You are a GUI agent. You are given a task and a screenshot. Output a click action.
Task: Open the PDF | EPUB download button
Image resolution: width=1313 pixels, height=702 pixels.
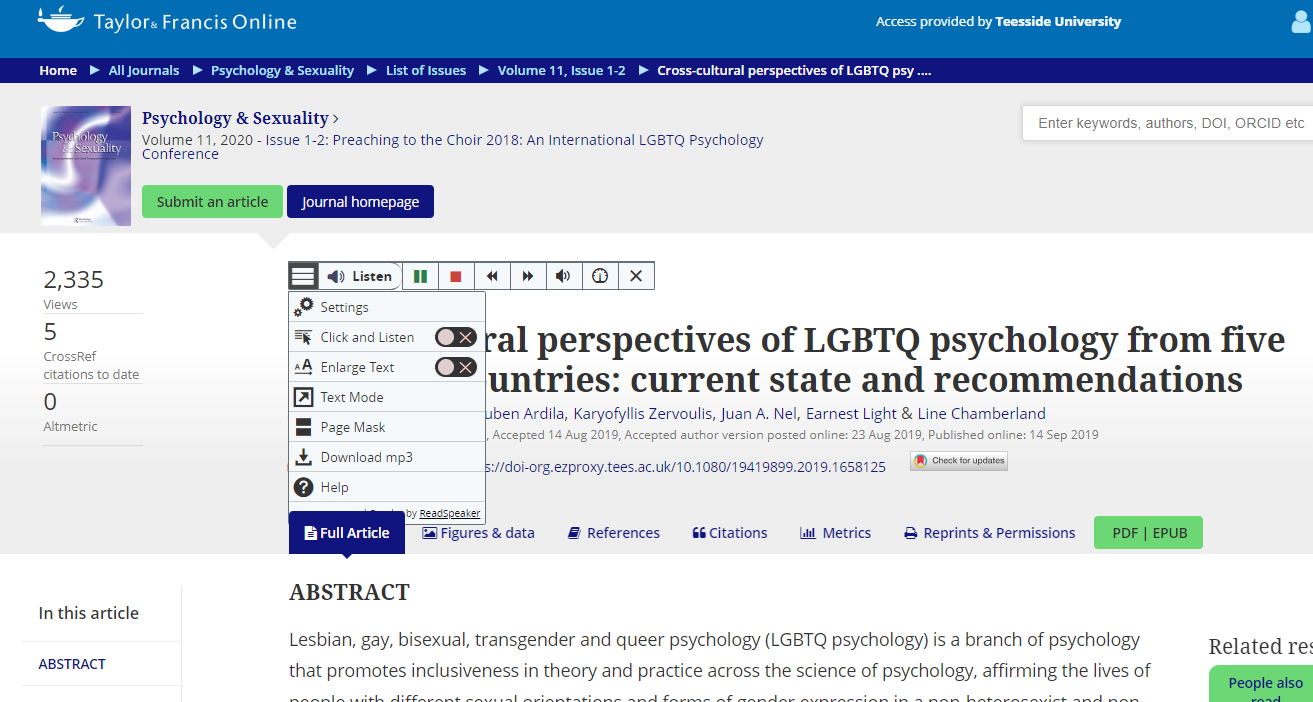1148,533
